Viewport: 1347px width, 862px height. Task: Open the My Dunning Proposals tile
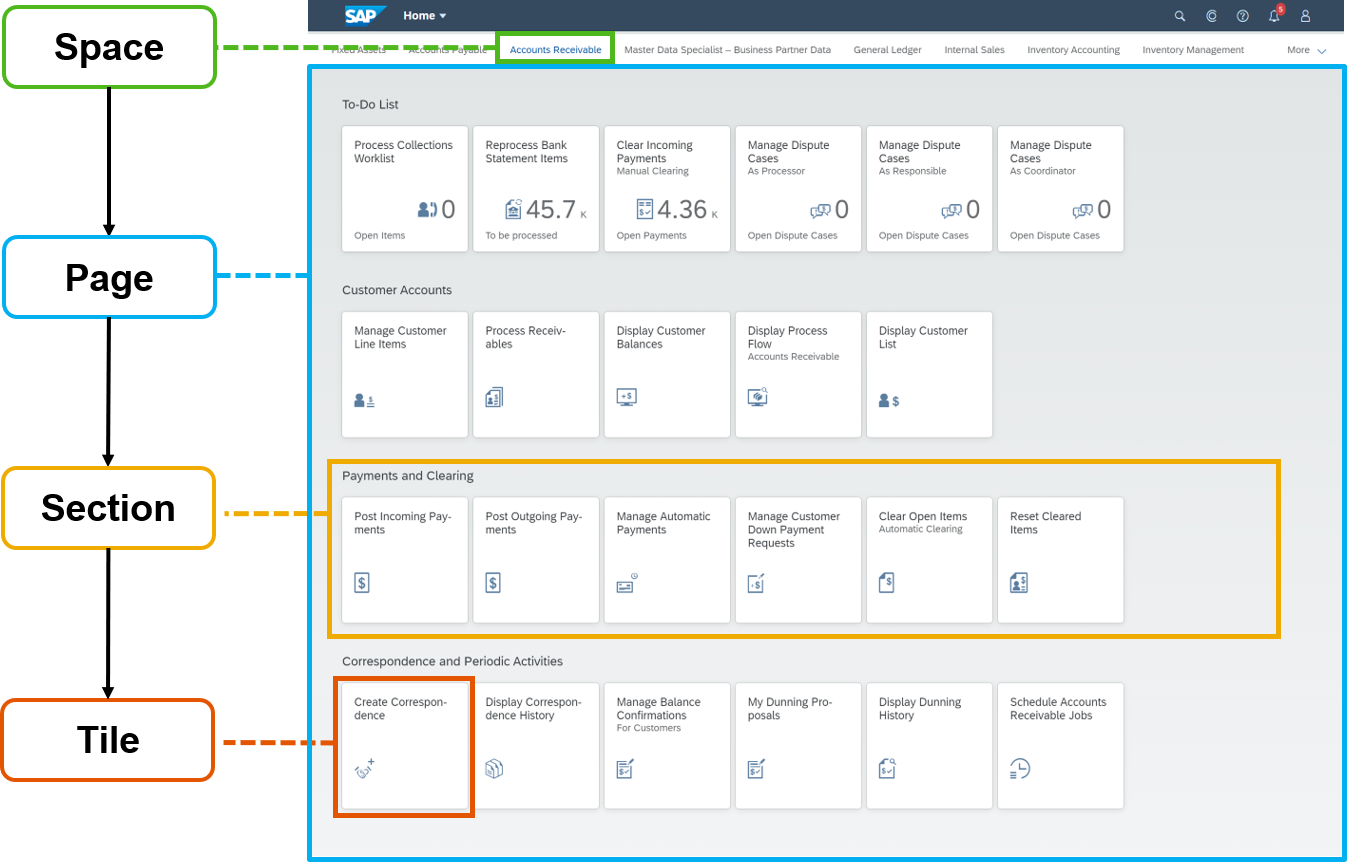pyautogui.click(x=798, y=745)
